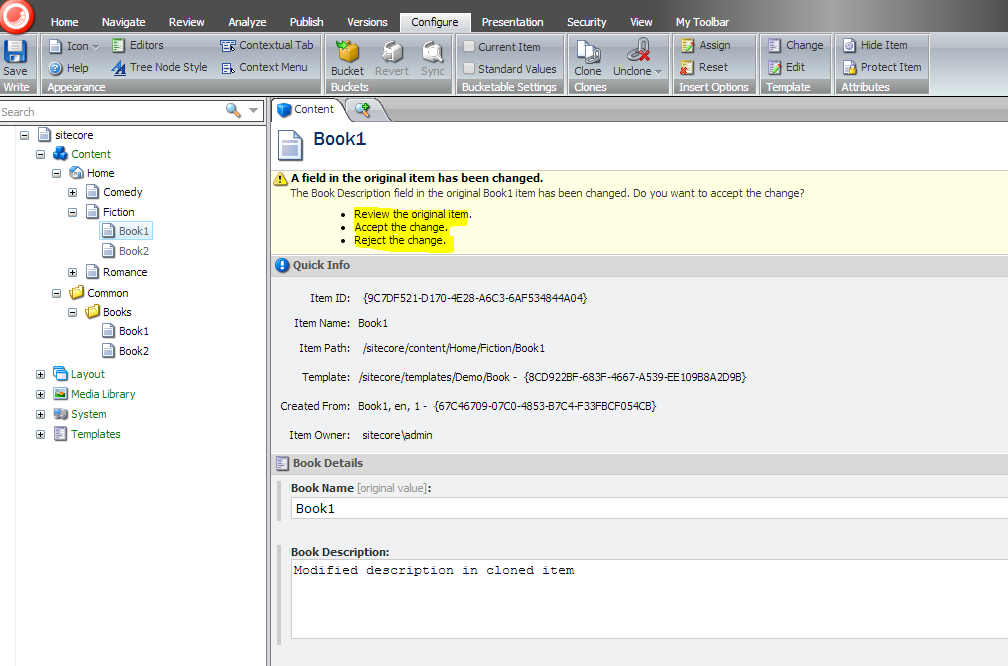Open the Presentation ribbon tab
This screenshot has width=1008, height=666.
point(512,22)
